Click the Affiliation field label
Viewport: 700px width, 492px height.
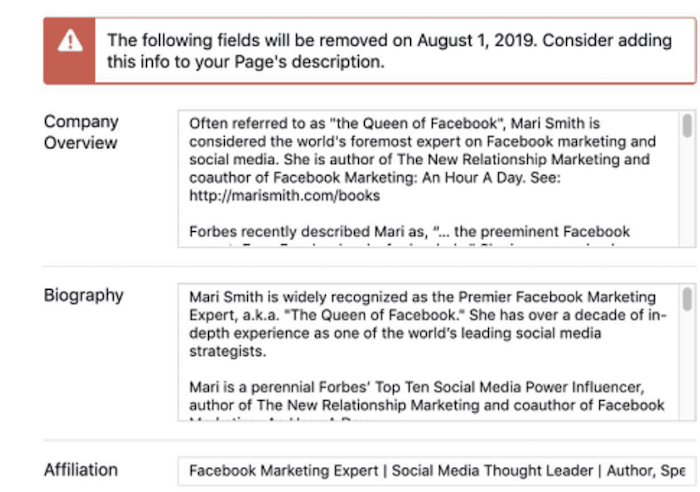click(x=81, y=470)
